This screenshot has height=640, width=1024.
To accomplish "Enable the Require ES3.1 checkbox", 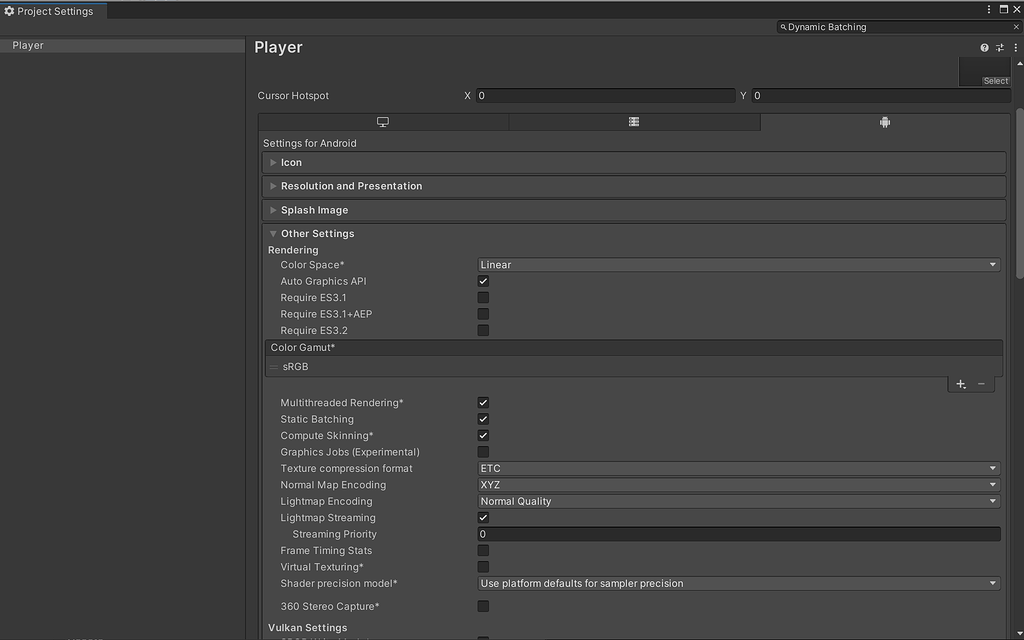I will [483, 297].
